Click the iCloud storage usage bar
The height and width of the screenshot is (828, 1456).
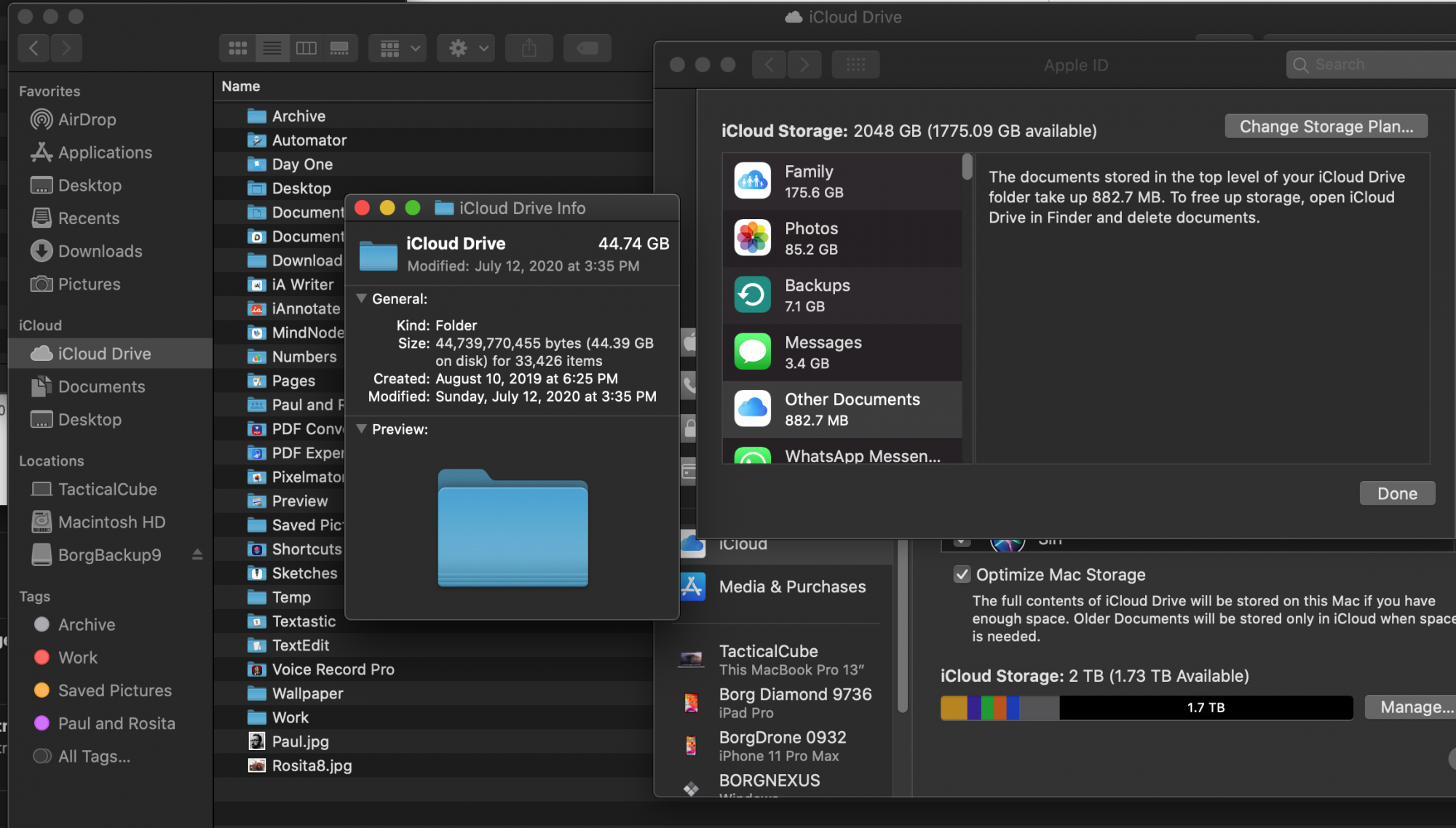(x=1147, y=707)
